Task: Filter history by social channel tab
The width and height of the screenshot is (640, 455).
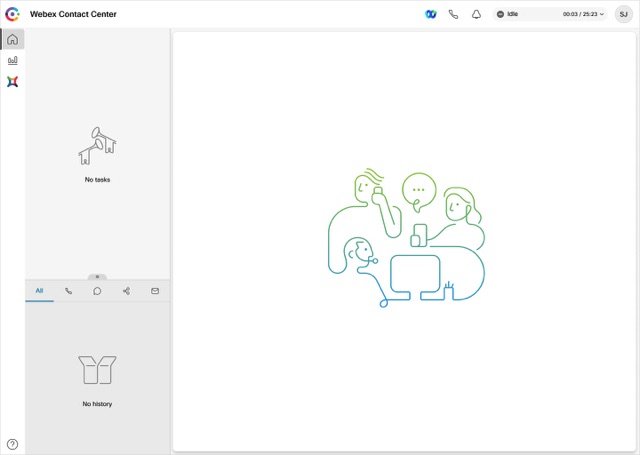Action: coord(126,291)
